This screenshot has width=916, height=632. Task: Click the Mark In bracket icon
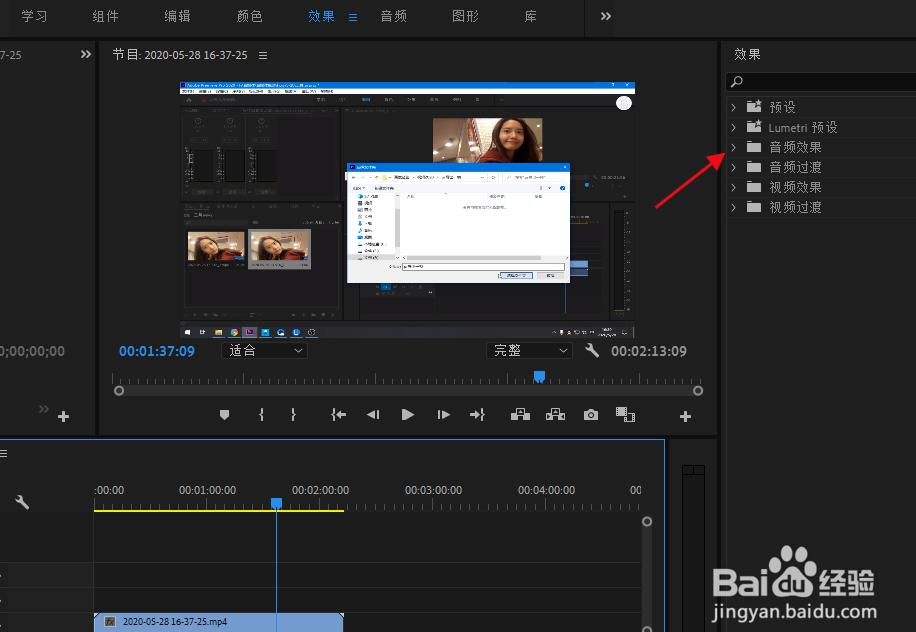261,415
